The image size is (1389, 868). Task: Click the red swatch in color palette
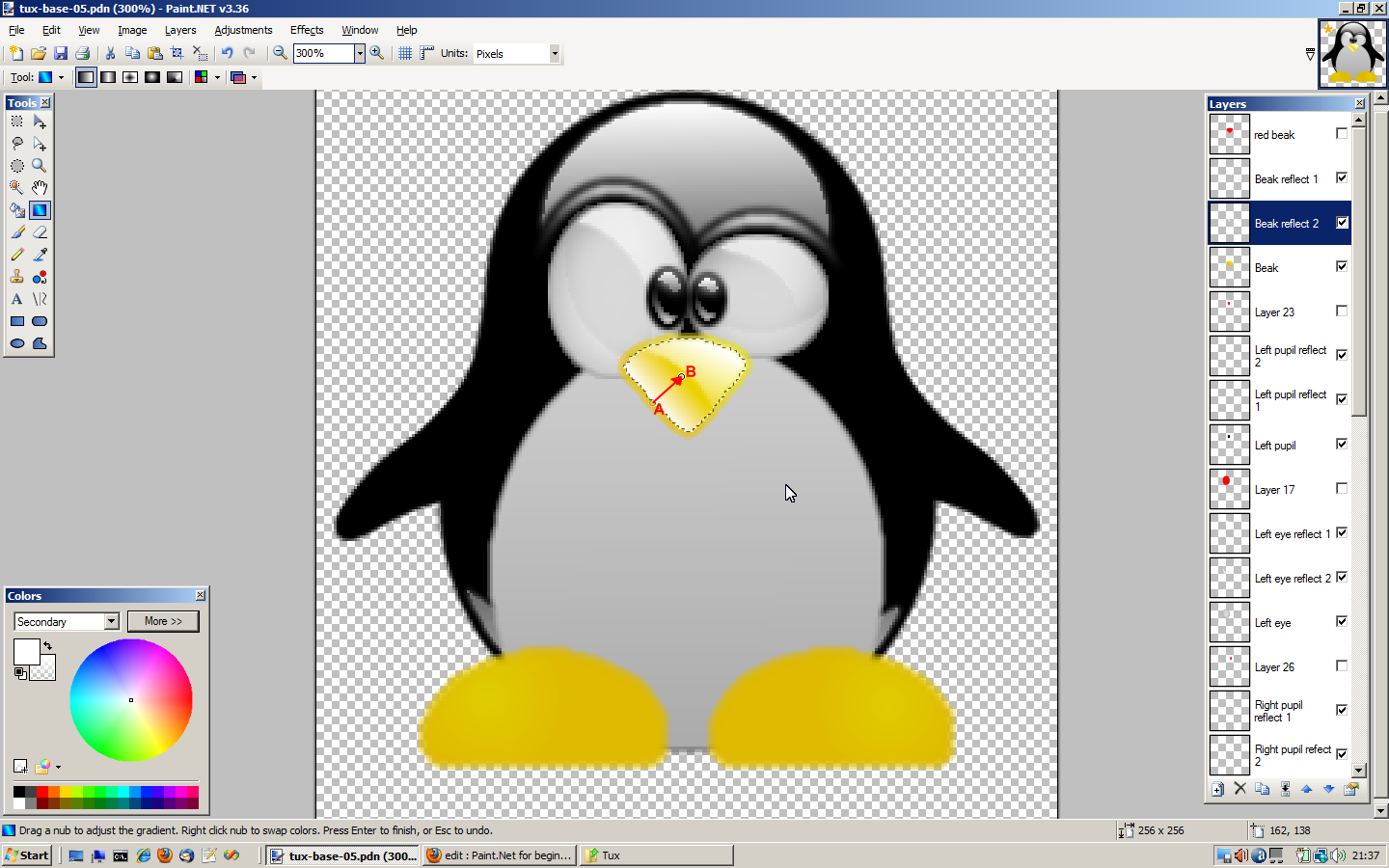pos(42,792)
